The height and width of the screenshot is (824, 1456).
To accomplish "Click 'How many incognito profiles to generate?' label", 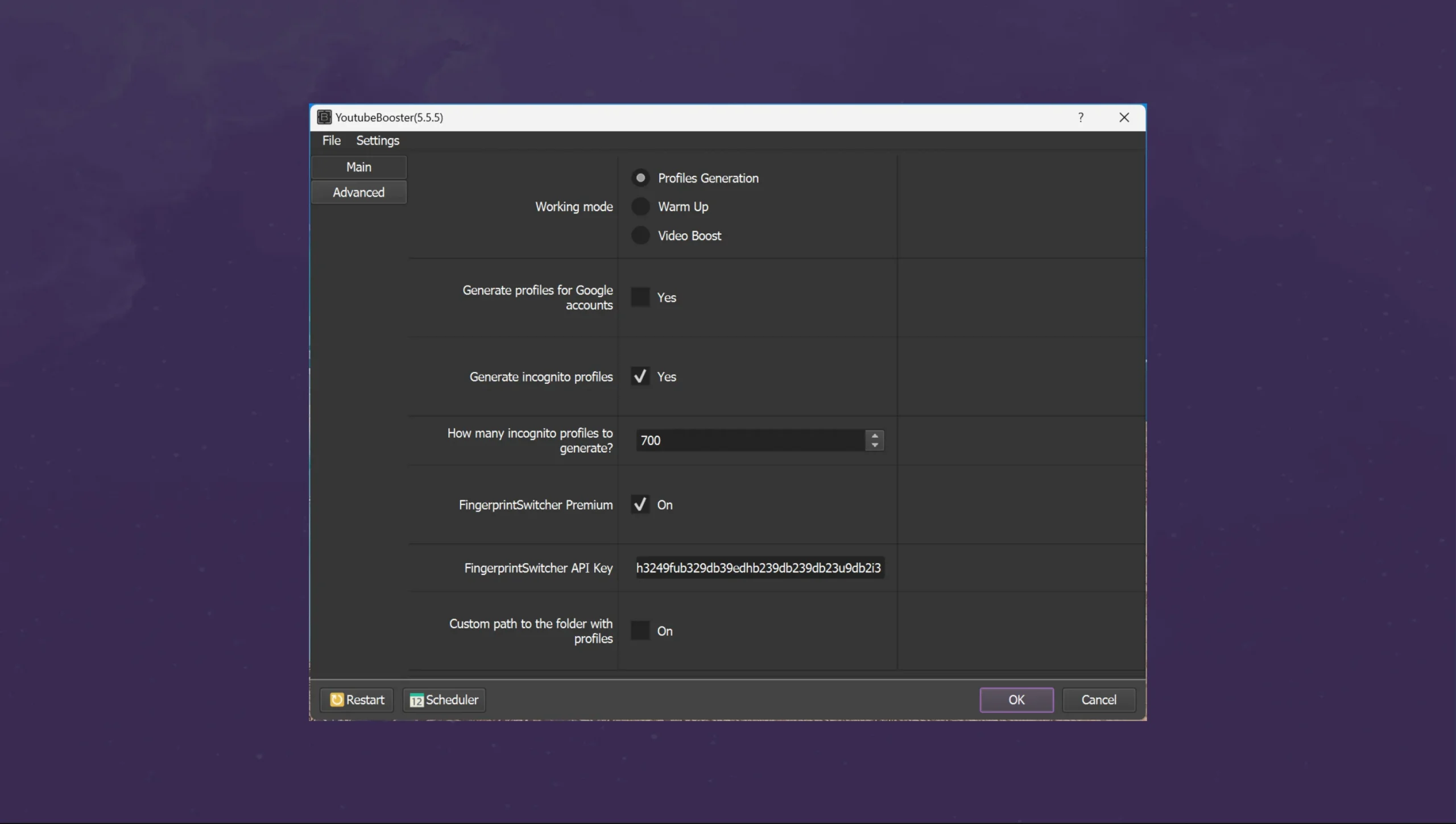I will click(530, 441).
